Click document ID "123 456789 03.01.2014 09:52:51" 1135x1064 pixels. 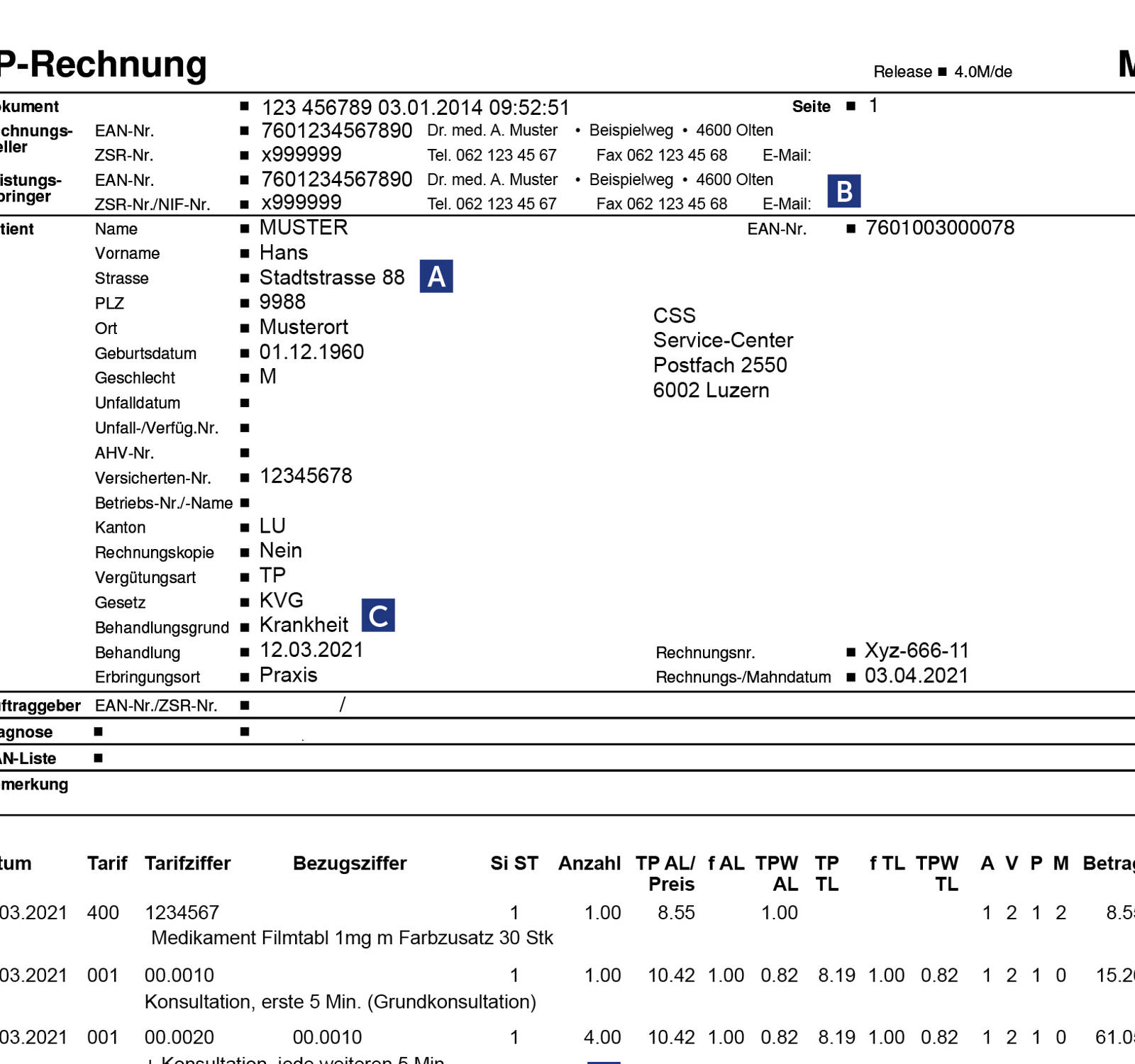pyautogui.click(x=416, y=107)
